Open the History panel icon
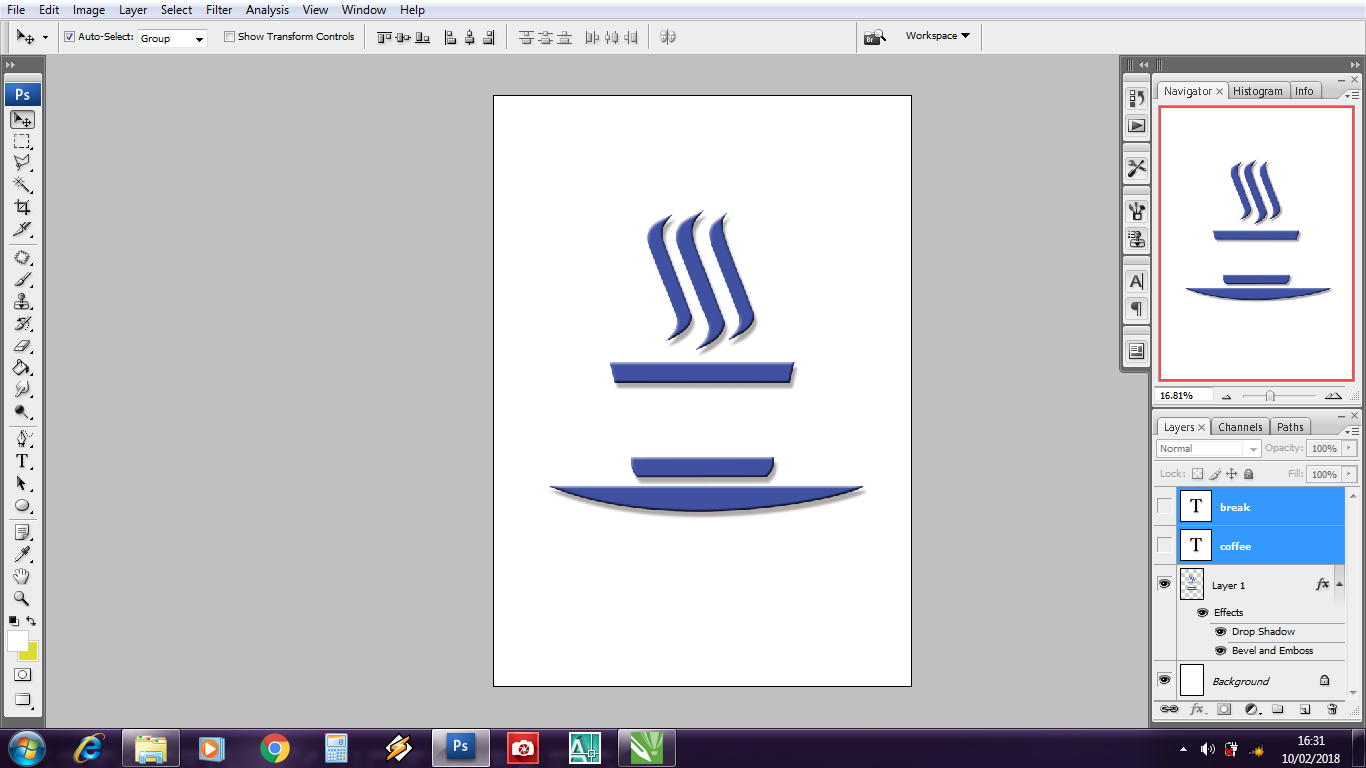The height and width of the screenshot is (768, 1366). coord(1137,98)
